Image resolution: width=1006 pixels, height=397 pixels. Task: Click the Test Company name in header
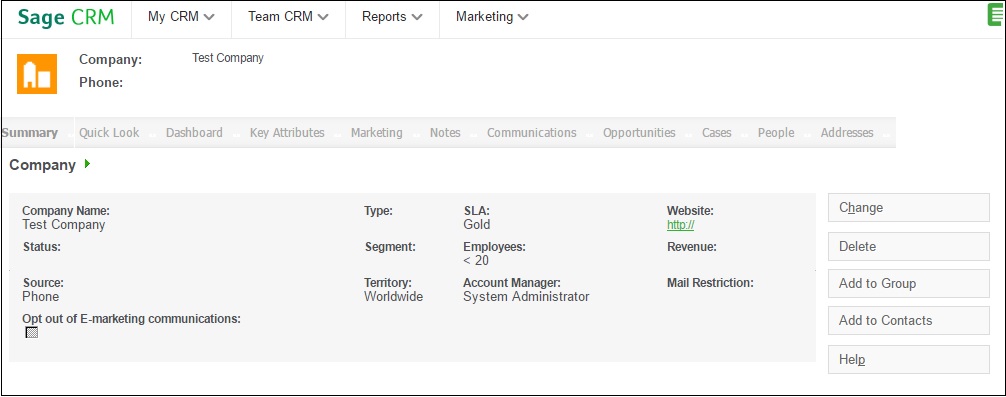click(x=228, y=58)
